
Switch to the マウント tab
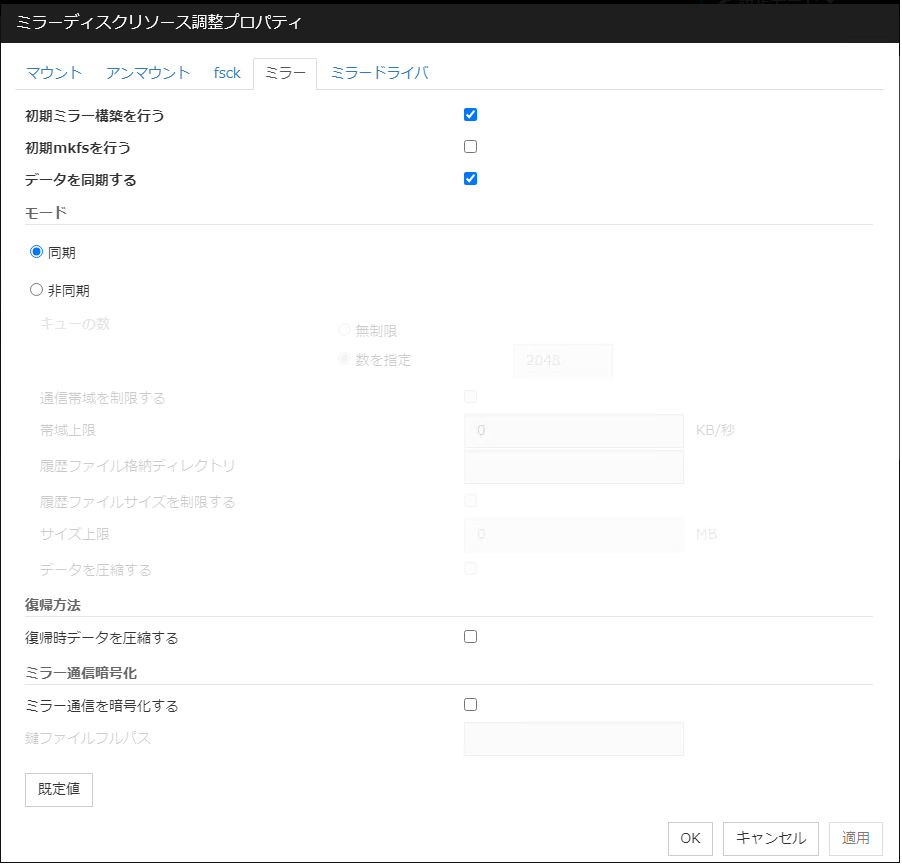pyautogui.click(x=54, y=73)
